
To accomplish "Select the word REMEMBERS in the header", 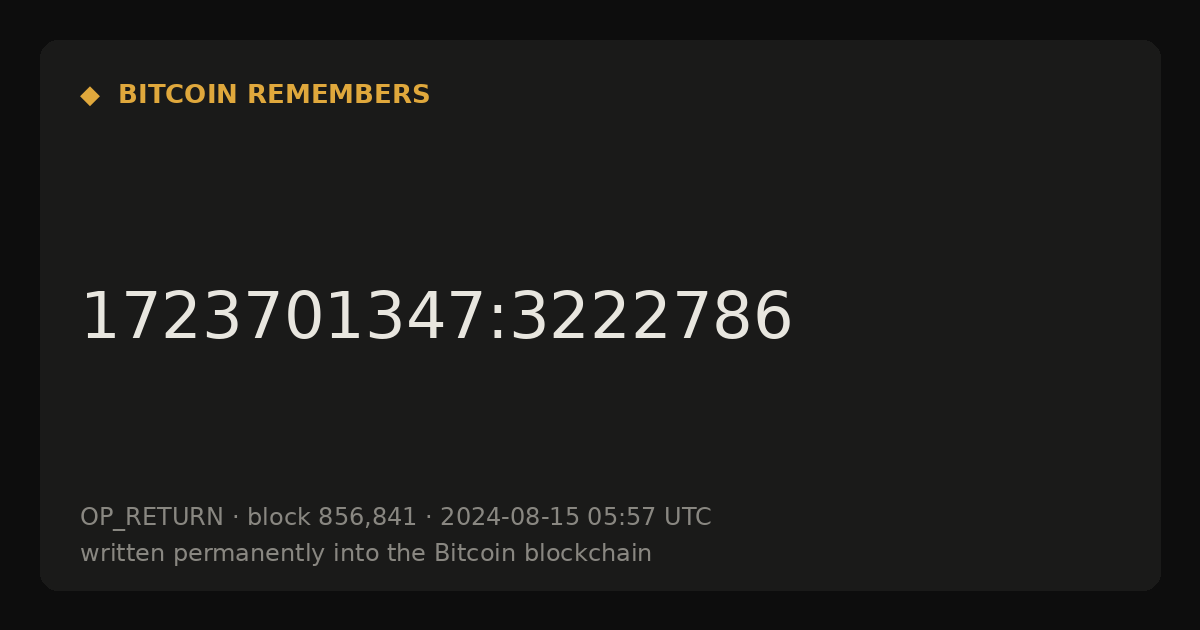I will coord(338,95).
